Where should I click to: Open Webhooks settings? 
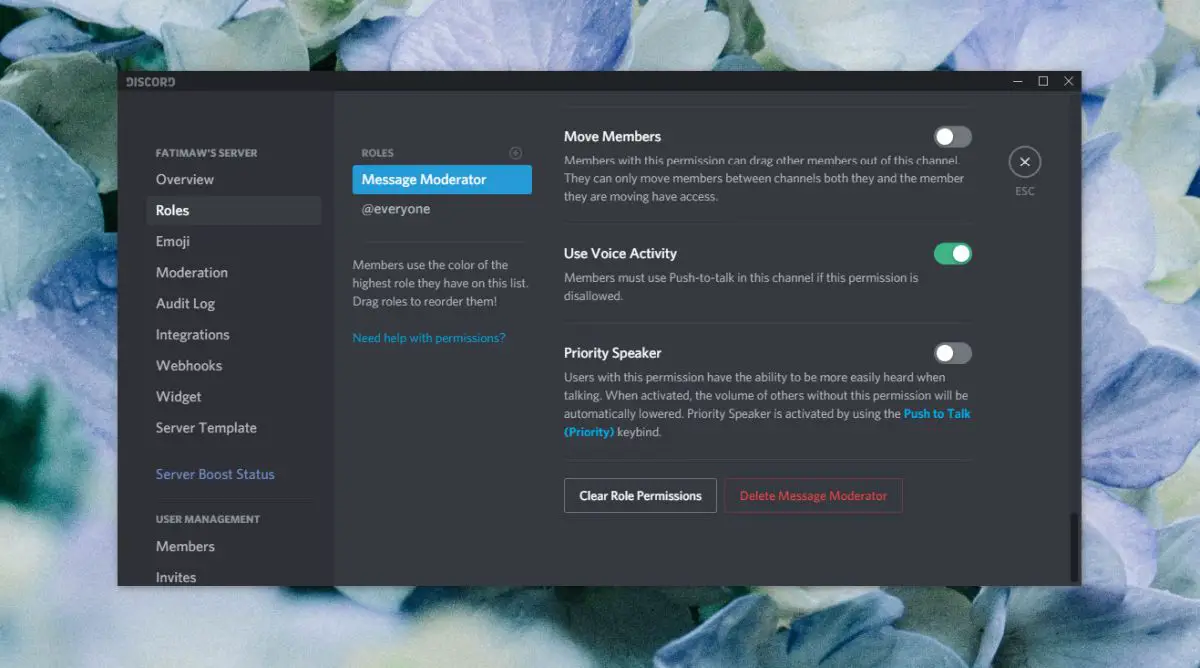[x=189, y=366]
